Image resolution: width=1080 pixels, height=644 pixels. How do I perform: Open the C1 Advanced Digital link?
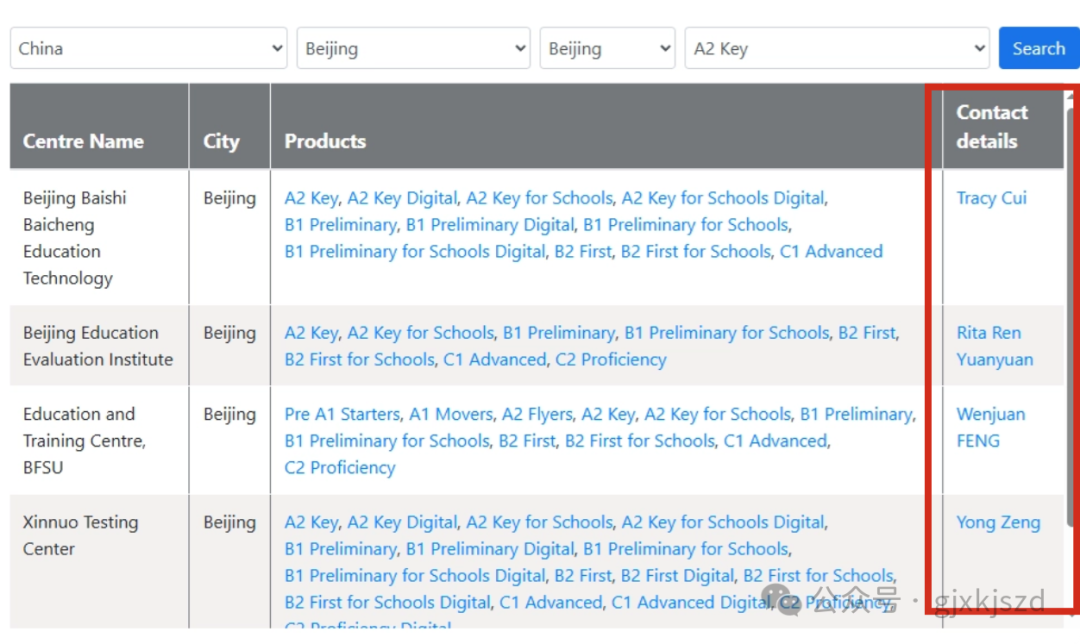690,603
